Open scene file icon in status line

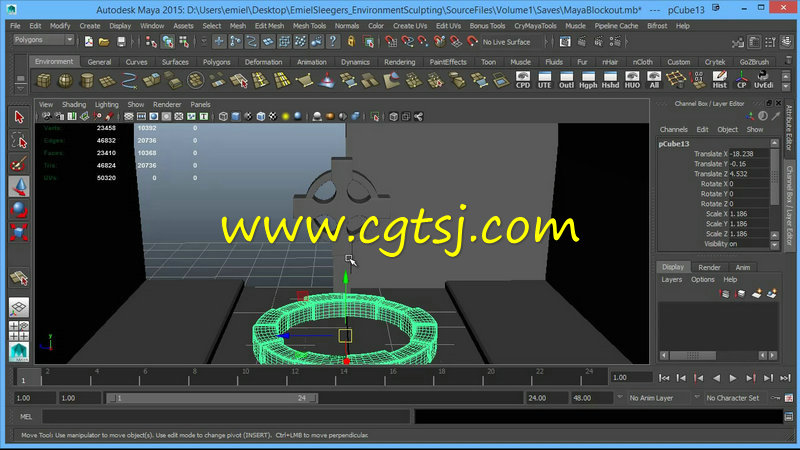(104, 42)
